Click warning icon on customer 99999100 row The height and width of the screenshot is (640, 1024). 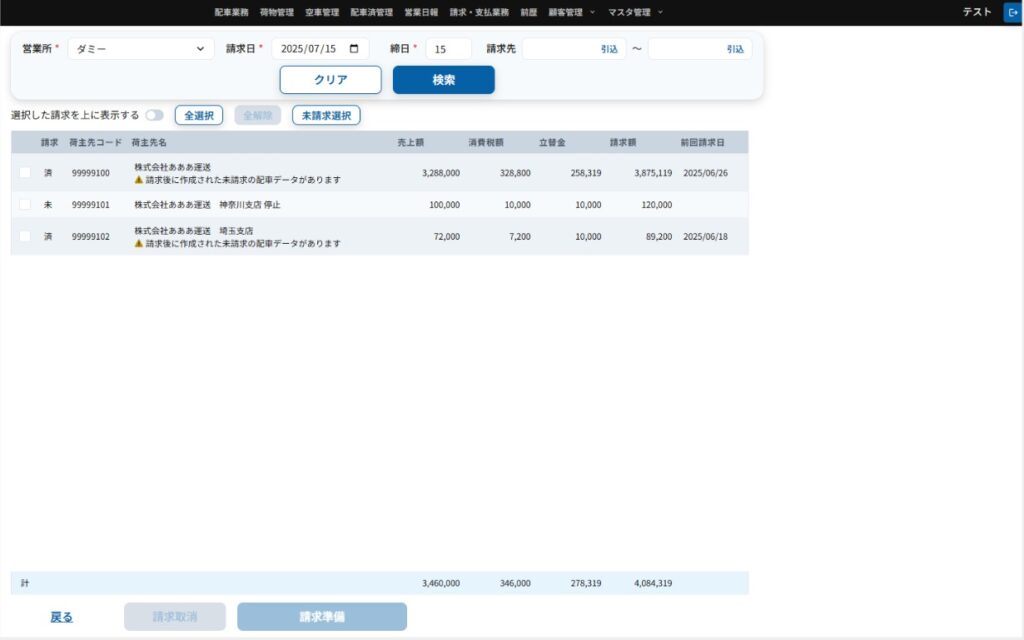click(139, 180)
